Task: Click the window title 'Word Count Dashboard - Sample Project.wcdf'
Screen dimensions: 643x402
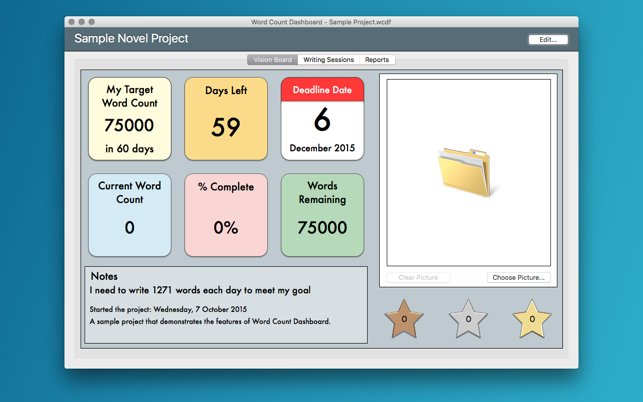Action: pos(321,22)
